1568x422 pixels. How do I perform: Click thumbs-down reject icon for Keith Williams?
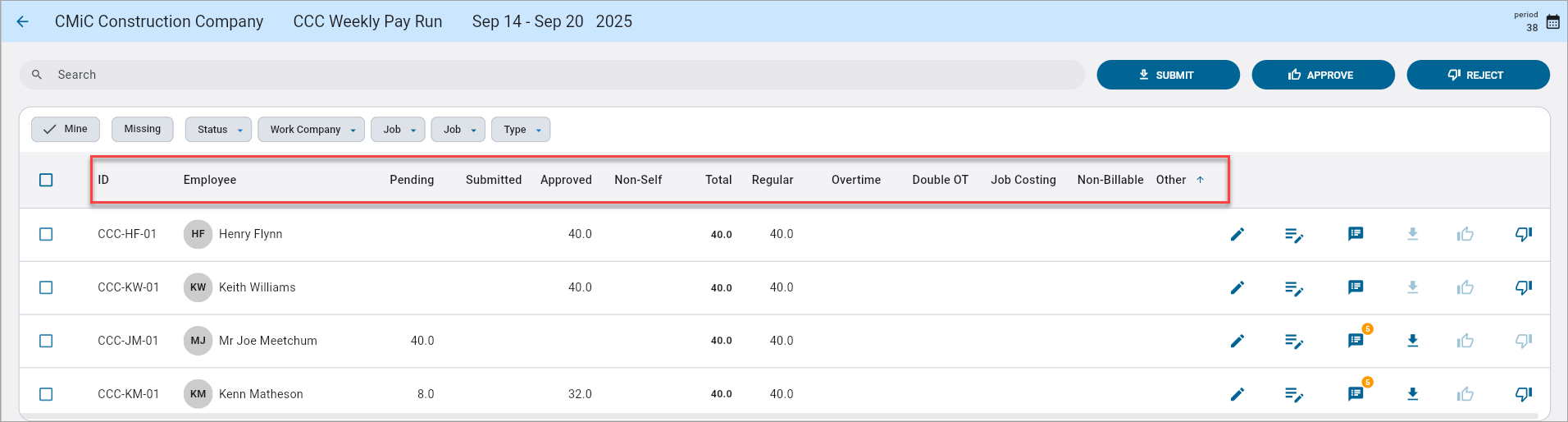click(x=1523, y=288)
